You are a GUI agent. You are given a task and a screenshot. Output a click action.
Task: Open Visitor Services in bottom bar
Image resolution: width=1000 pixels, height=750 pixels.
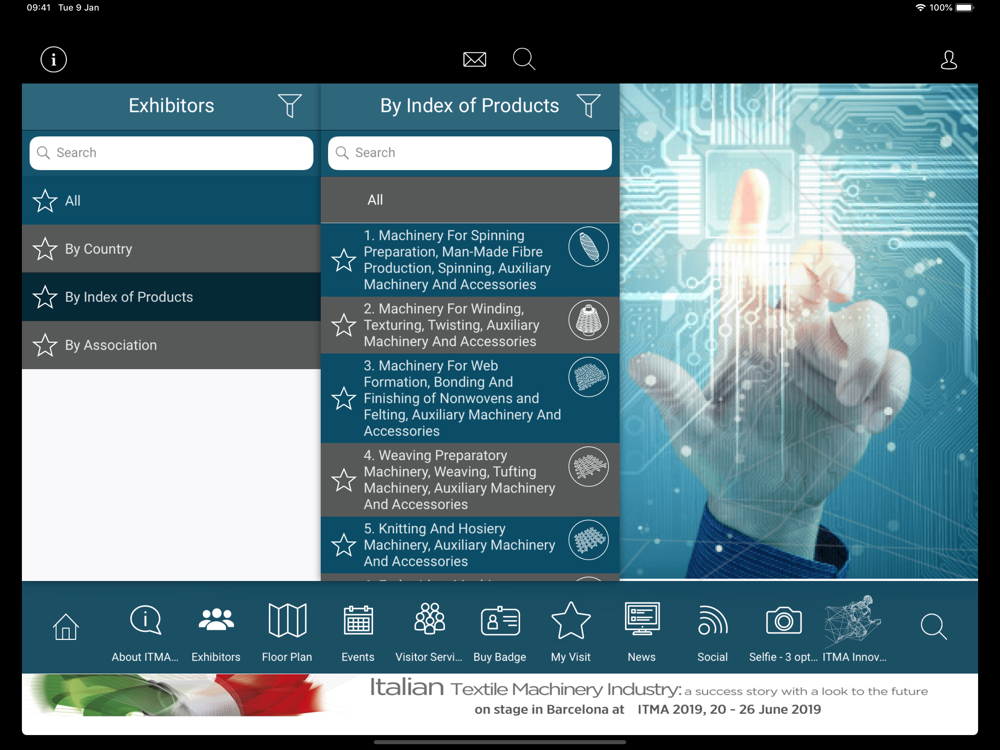[429, 633]
